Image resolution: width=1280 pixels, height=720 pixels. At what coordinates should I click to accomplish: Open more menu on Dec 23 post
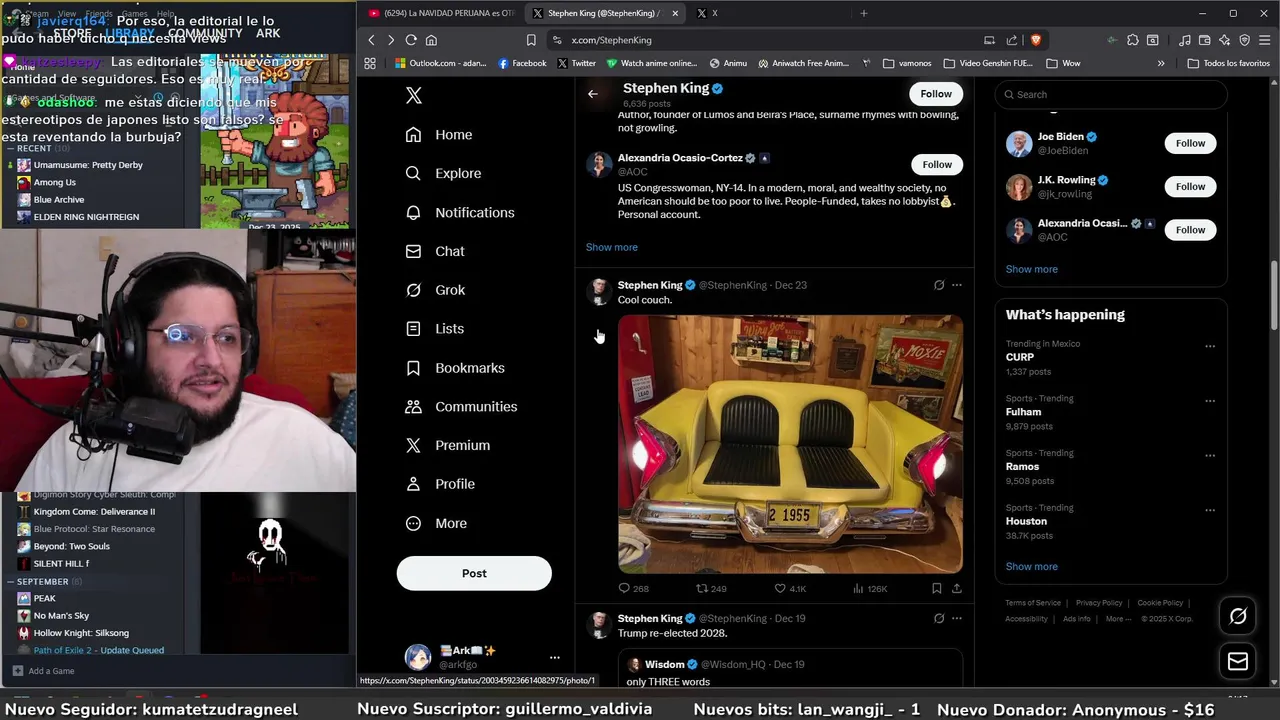957,285
